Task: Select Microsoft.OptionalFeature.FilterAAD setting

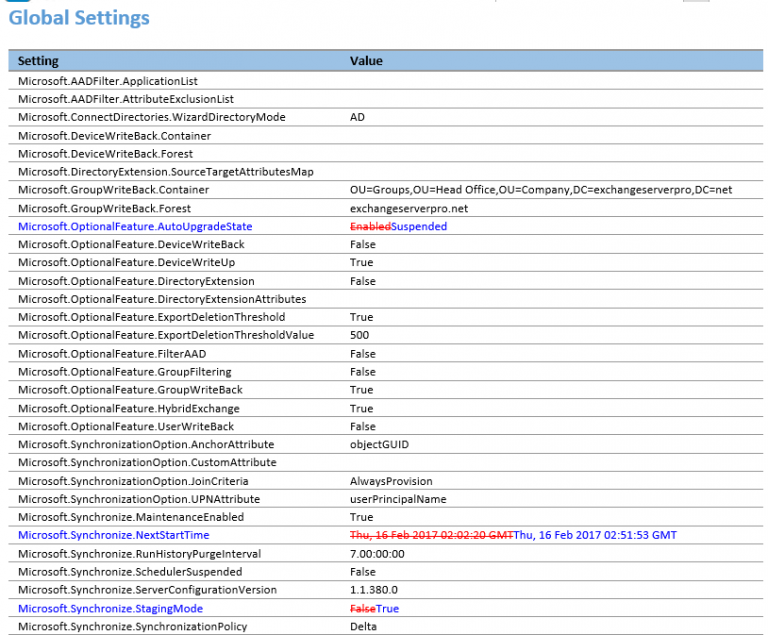Action: click(112, 354)
